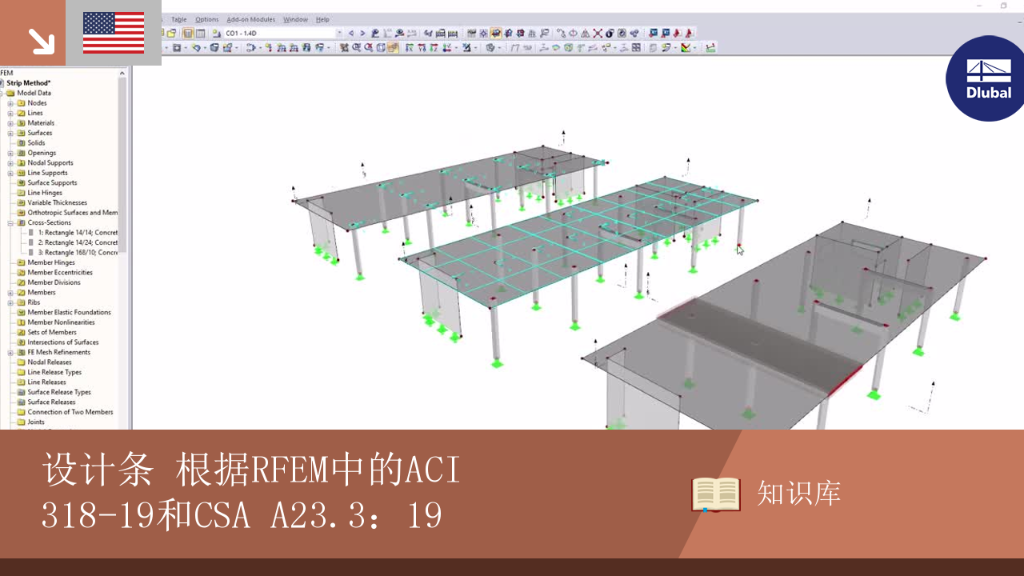Open the Add-on Modules menu

[251, 20]
